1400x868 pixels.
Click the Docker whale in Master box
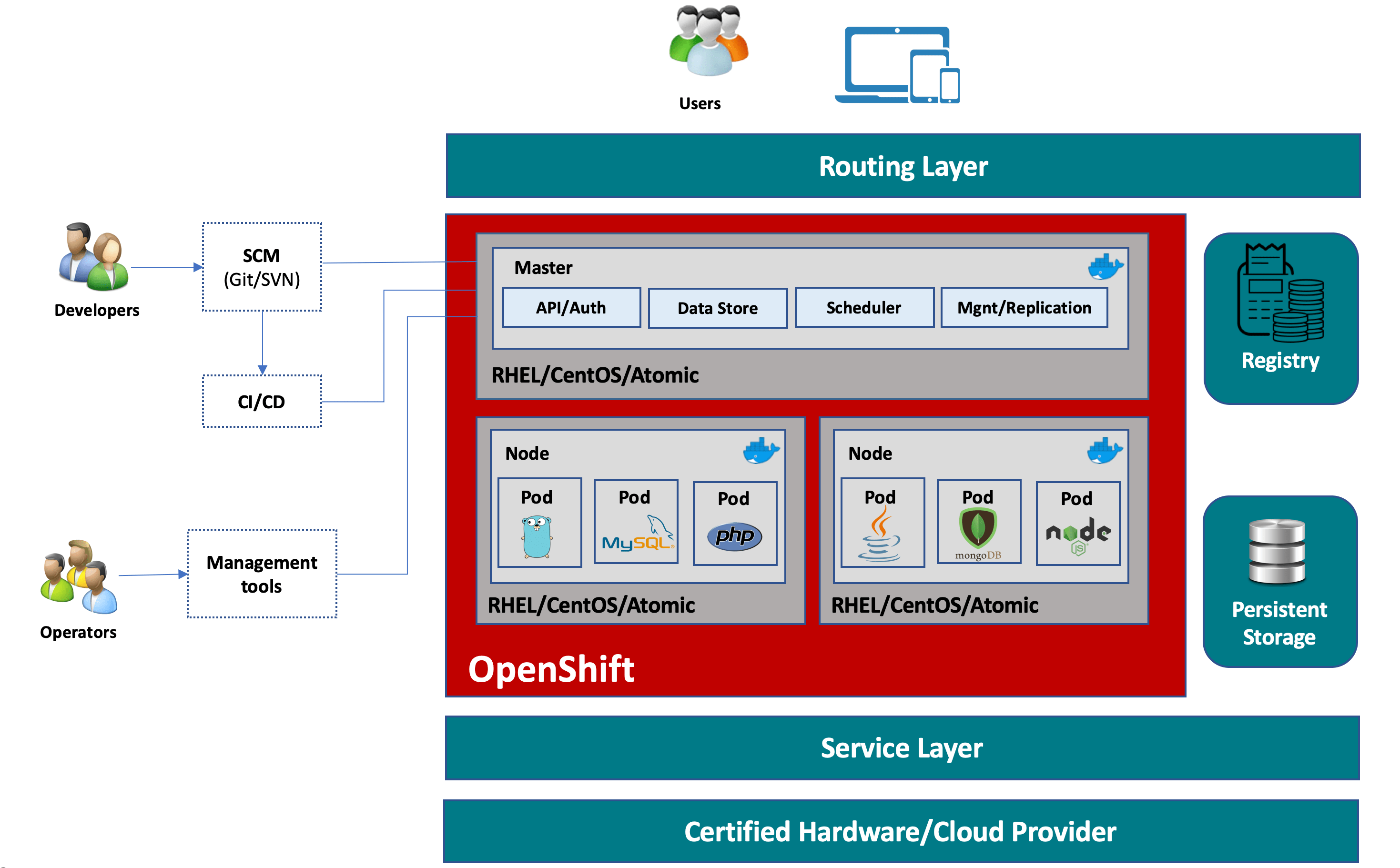coord(1105,267)
